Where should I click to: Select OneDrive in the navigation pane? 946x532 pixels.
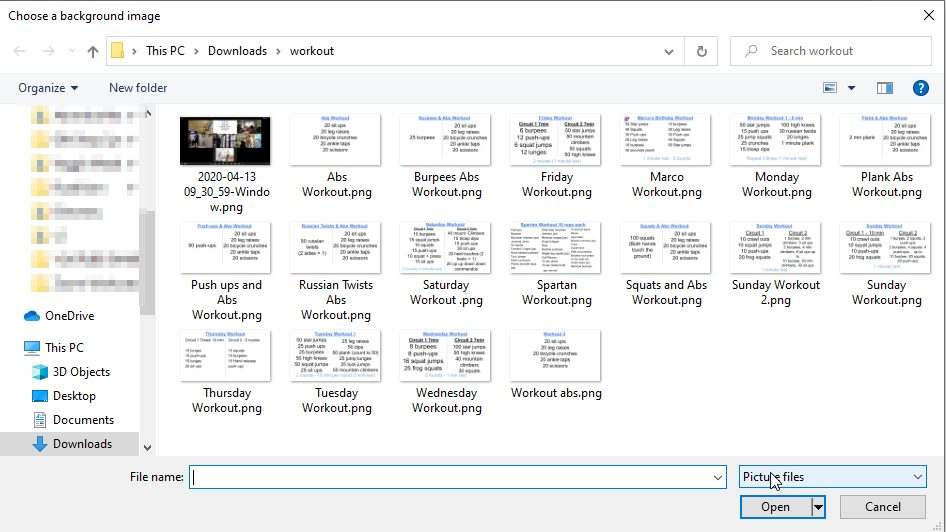[69, 316]
